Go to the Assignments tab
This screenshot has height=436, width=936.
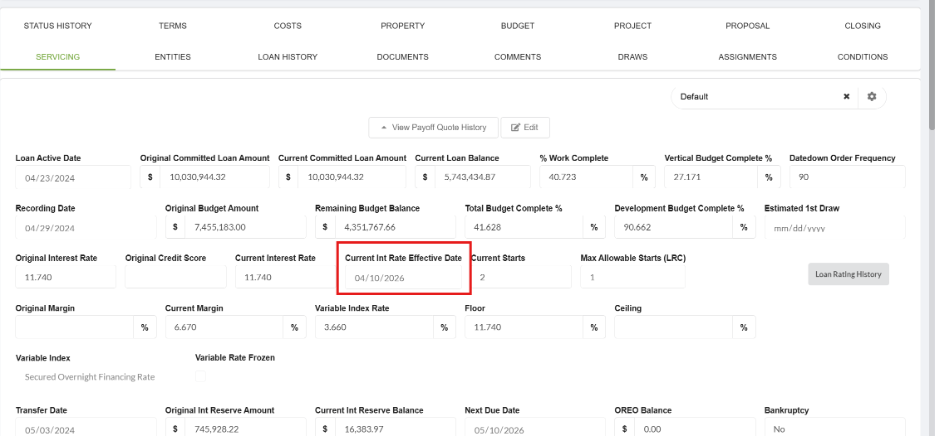tap(747, 57)
